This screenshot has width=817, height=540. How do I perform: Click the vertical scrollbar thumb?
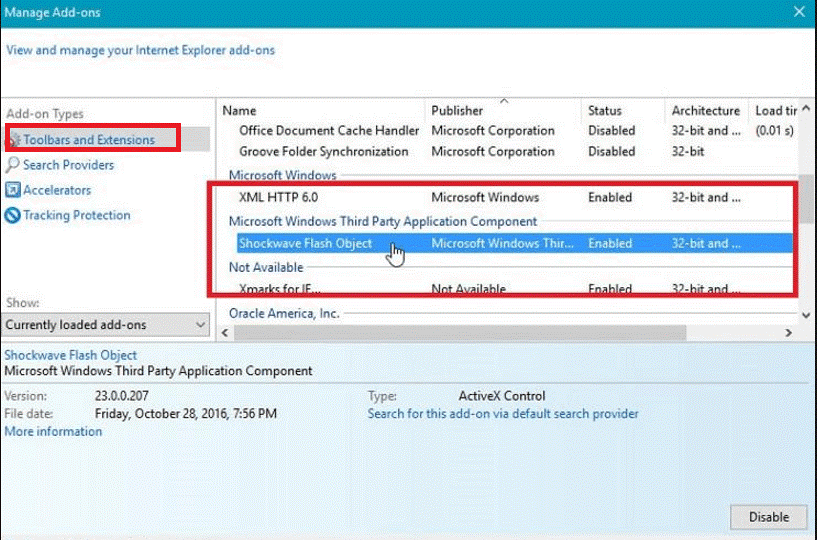806,199
